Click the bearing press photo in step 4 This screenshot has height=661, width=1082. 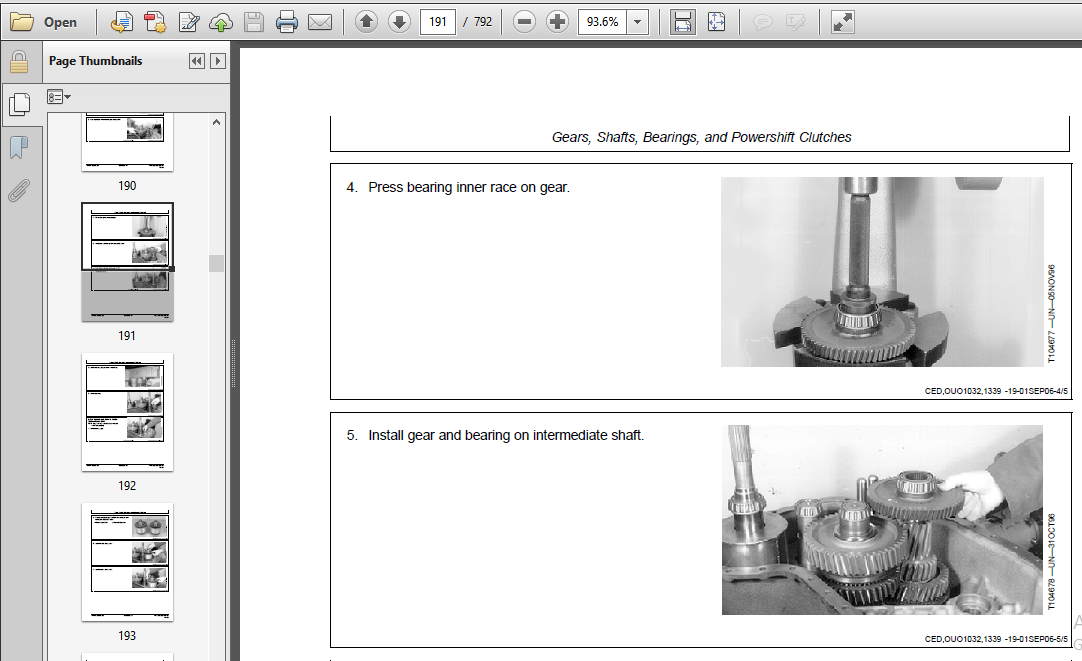pos(882,272)
